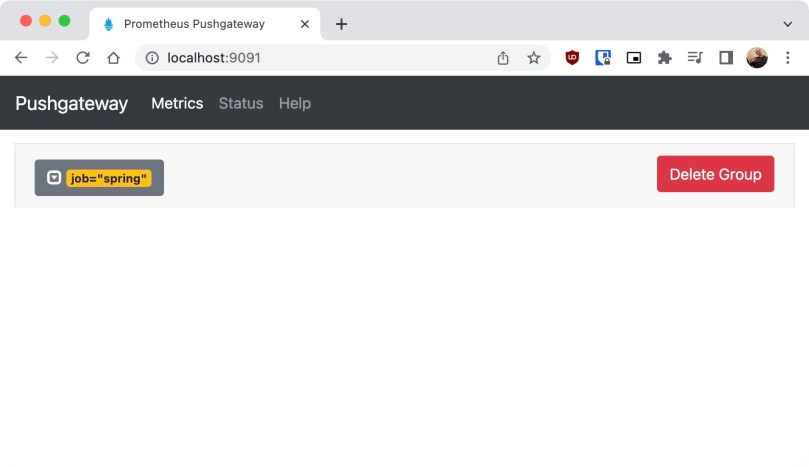Close the Prometheus Pushgateway tab
This screenshot has width=809, height=467.
tap(304, 24)
